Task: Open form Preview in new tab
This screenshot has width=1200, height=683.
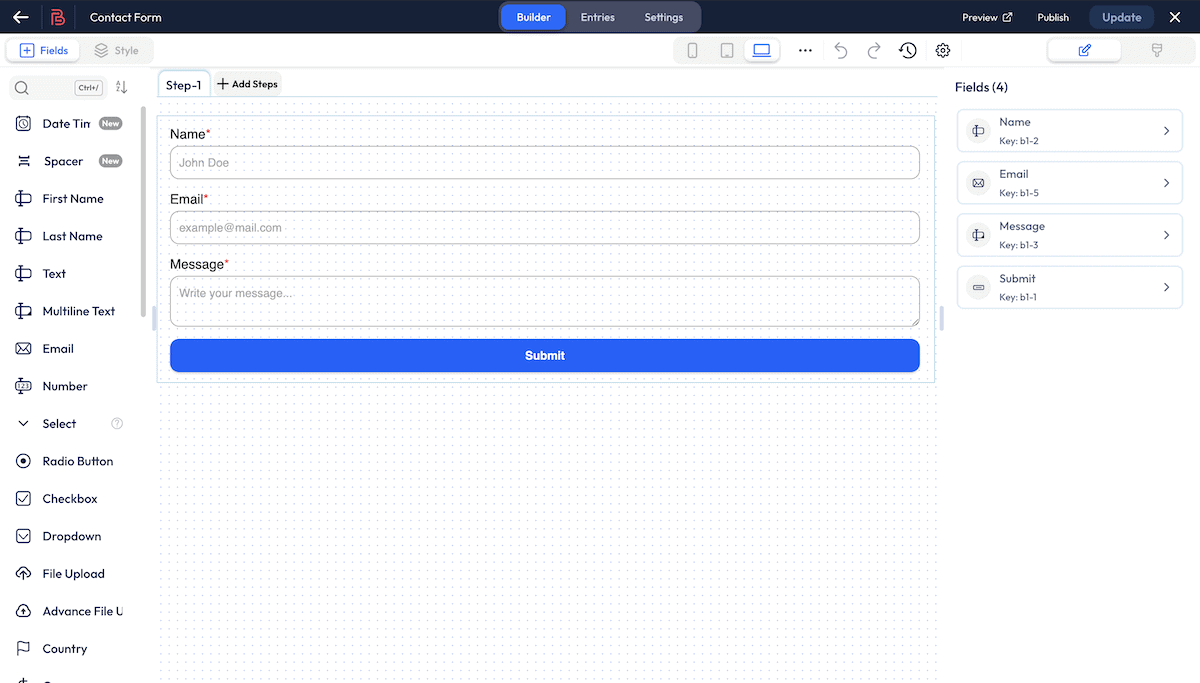Action: [x=987, y=17]
